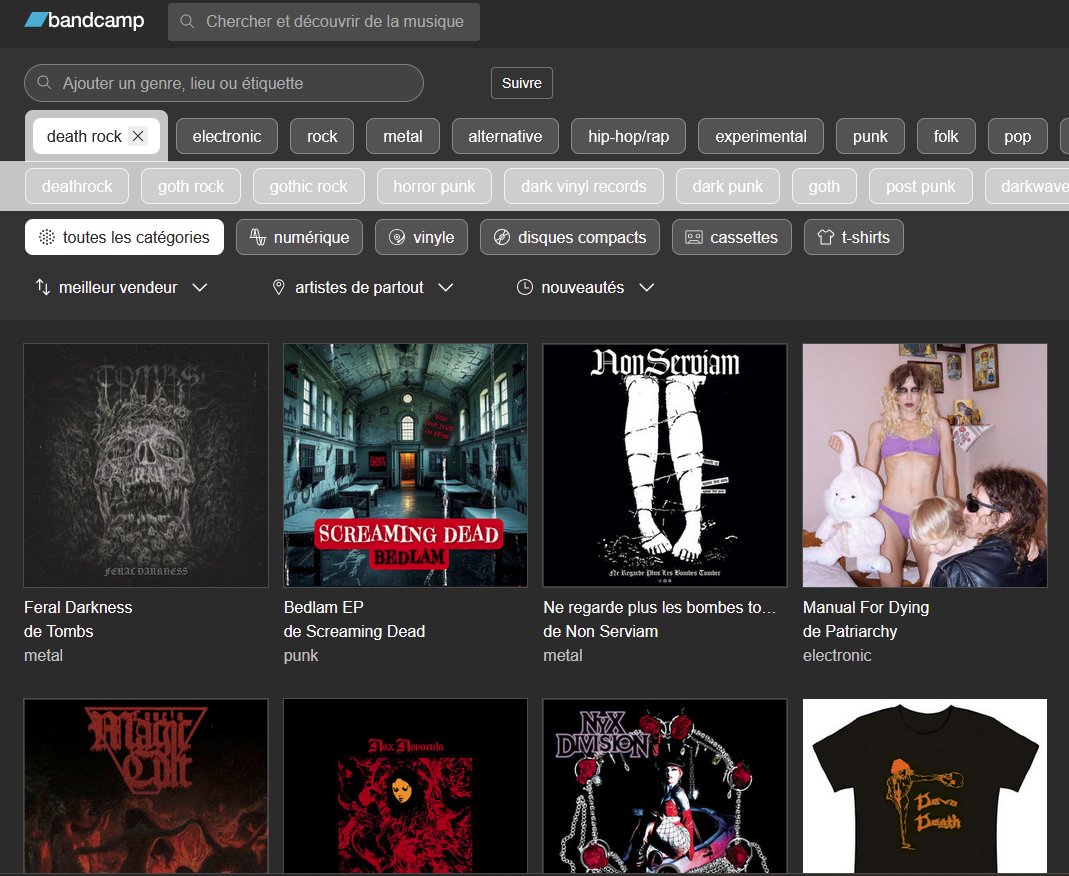Open the Feral Darkness album cover
The width and height of the screenshot is (1069, 876).
click(x=146, y=466)
